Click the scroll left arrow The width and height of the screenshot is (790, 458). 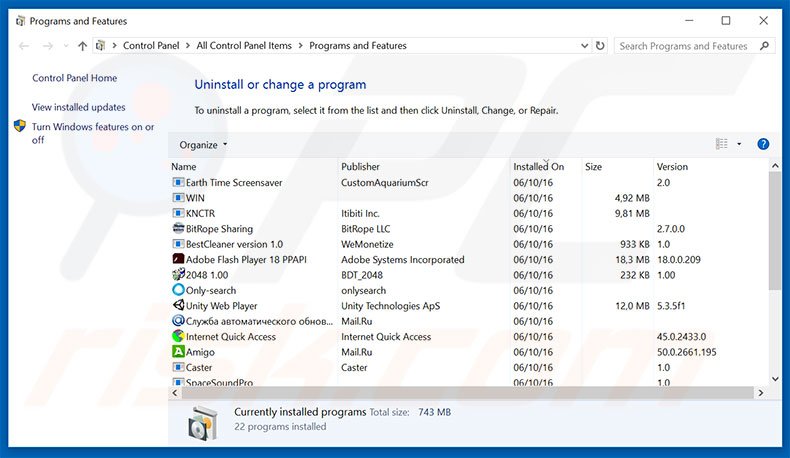point(175,392)
